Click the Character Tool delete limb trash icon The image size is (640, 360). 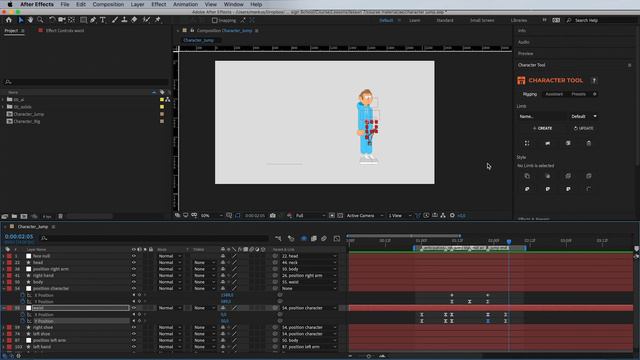click(x=589, y=143)
